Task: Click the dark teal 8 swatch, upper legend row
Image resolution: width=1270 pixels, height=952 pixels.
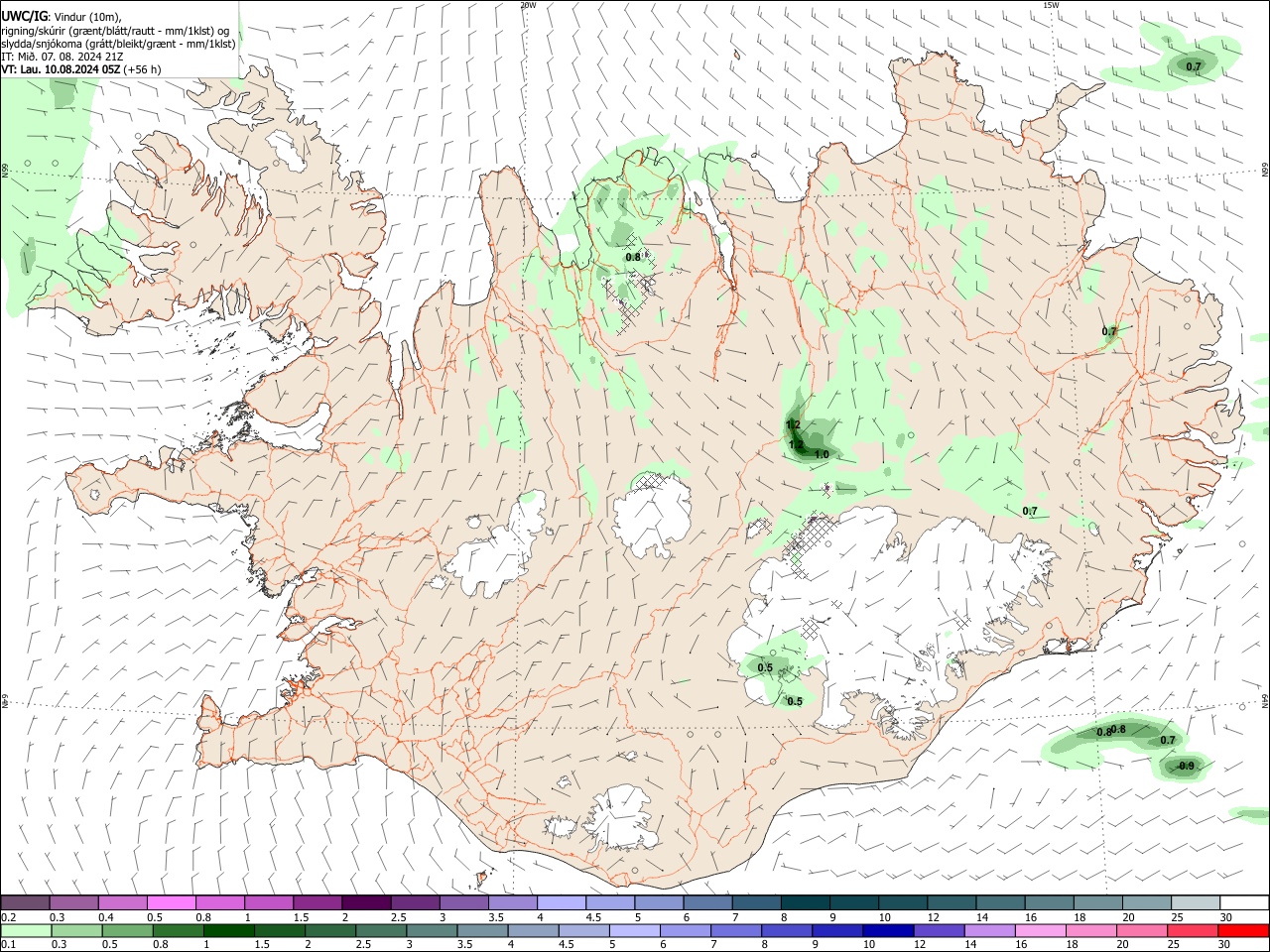Action: [x=804, y=903]
